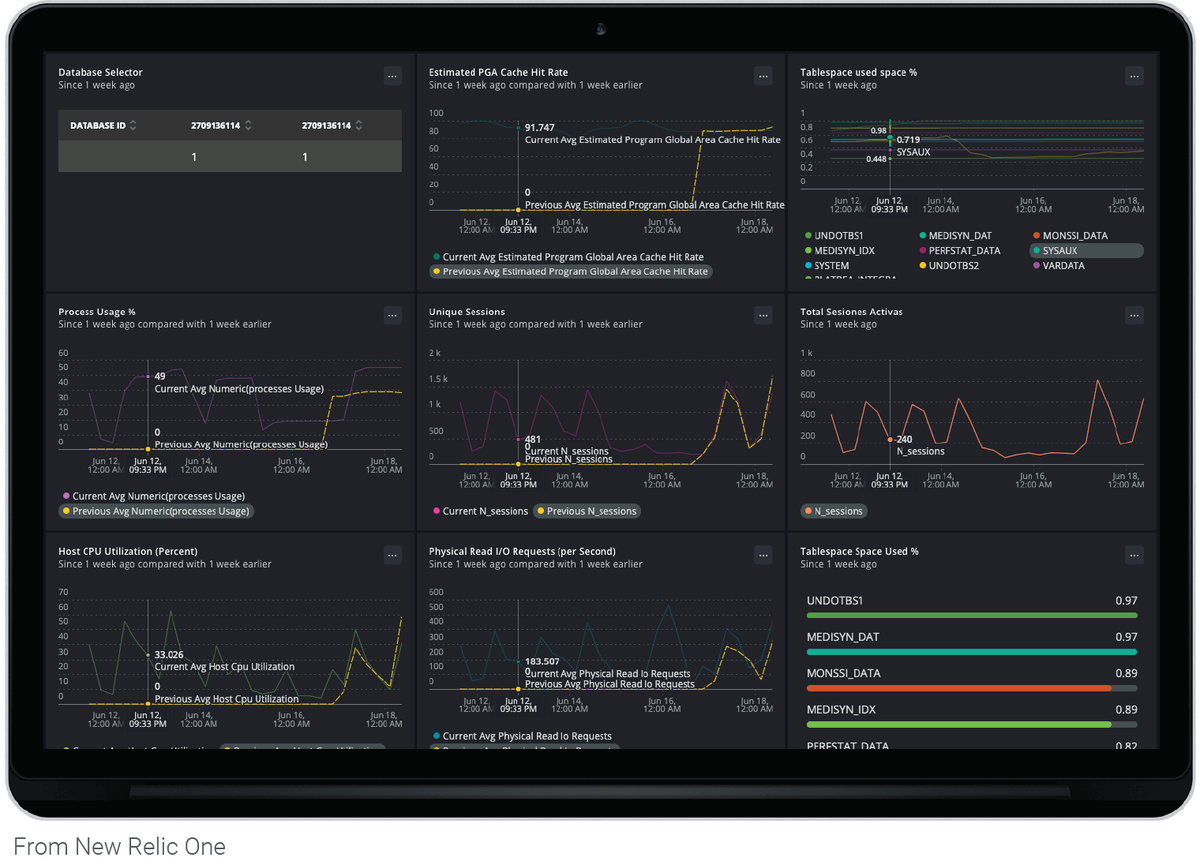Open ellipsis icon on Tablespace used space % chart
1200x865 pixels.
tap(1134, 76)
